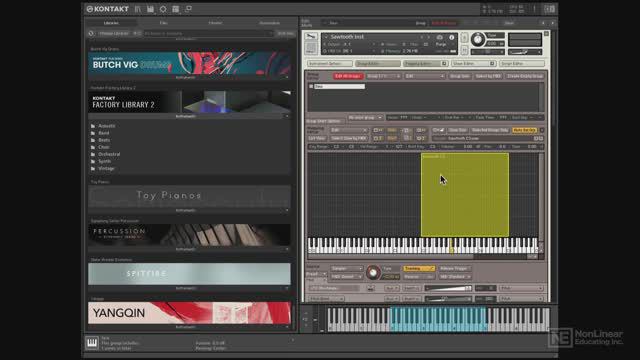
Task: Click the Tune knob in instrument header
Action: (477, 40)
